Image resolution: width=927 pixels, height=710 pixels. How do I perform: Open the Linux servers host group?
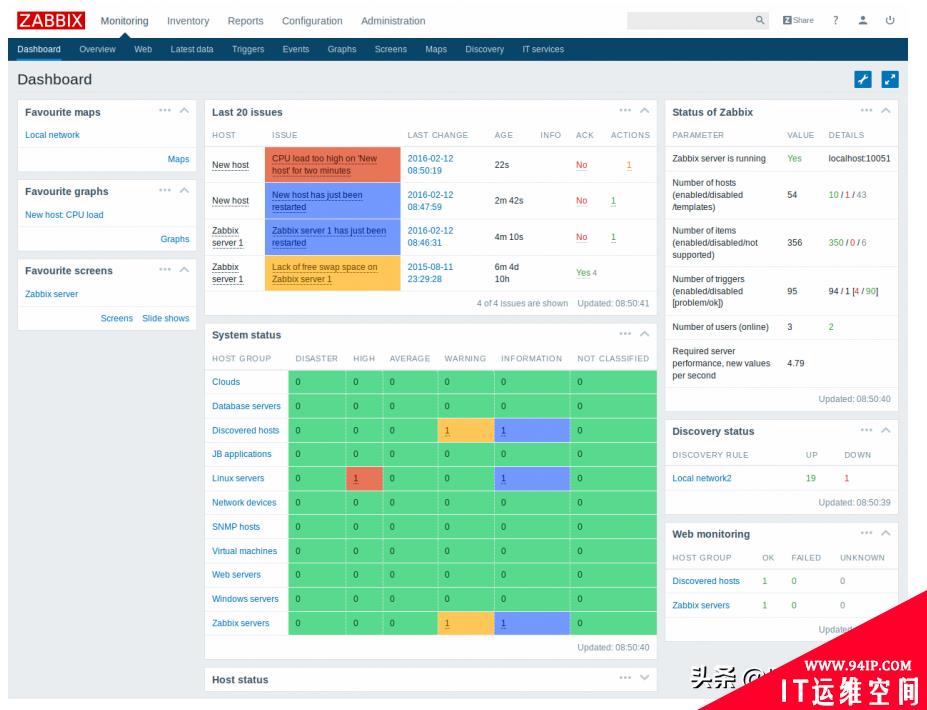coord(238,478)
